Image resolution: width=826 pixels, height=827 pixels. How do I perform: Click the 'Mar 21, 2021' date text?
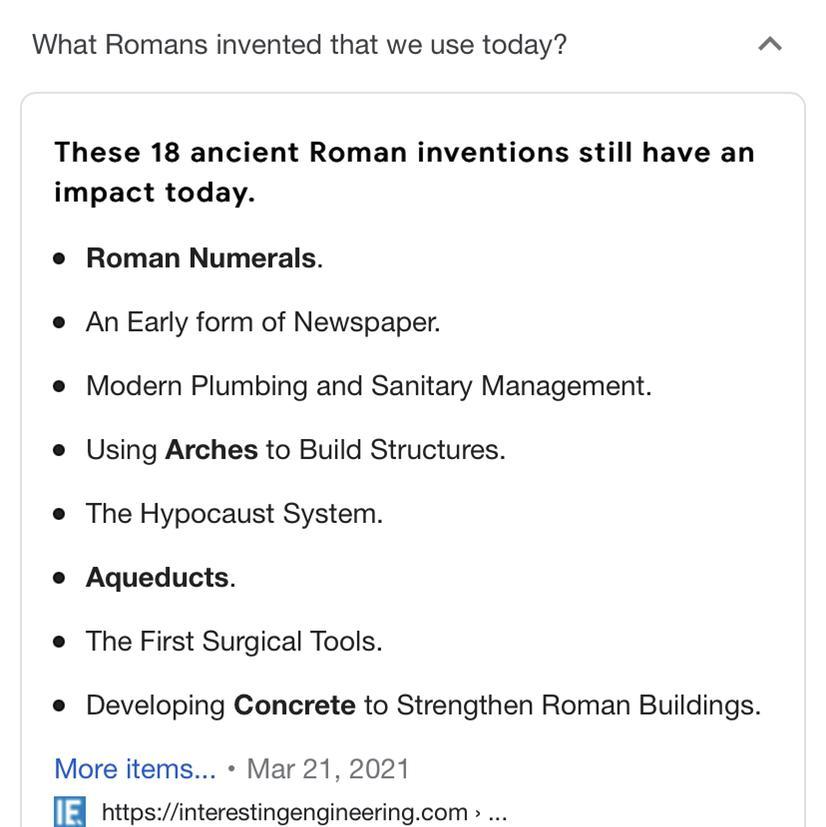[x=328, y=769]
